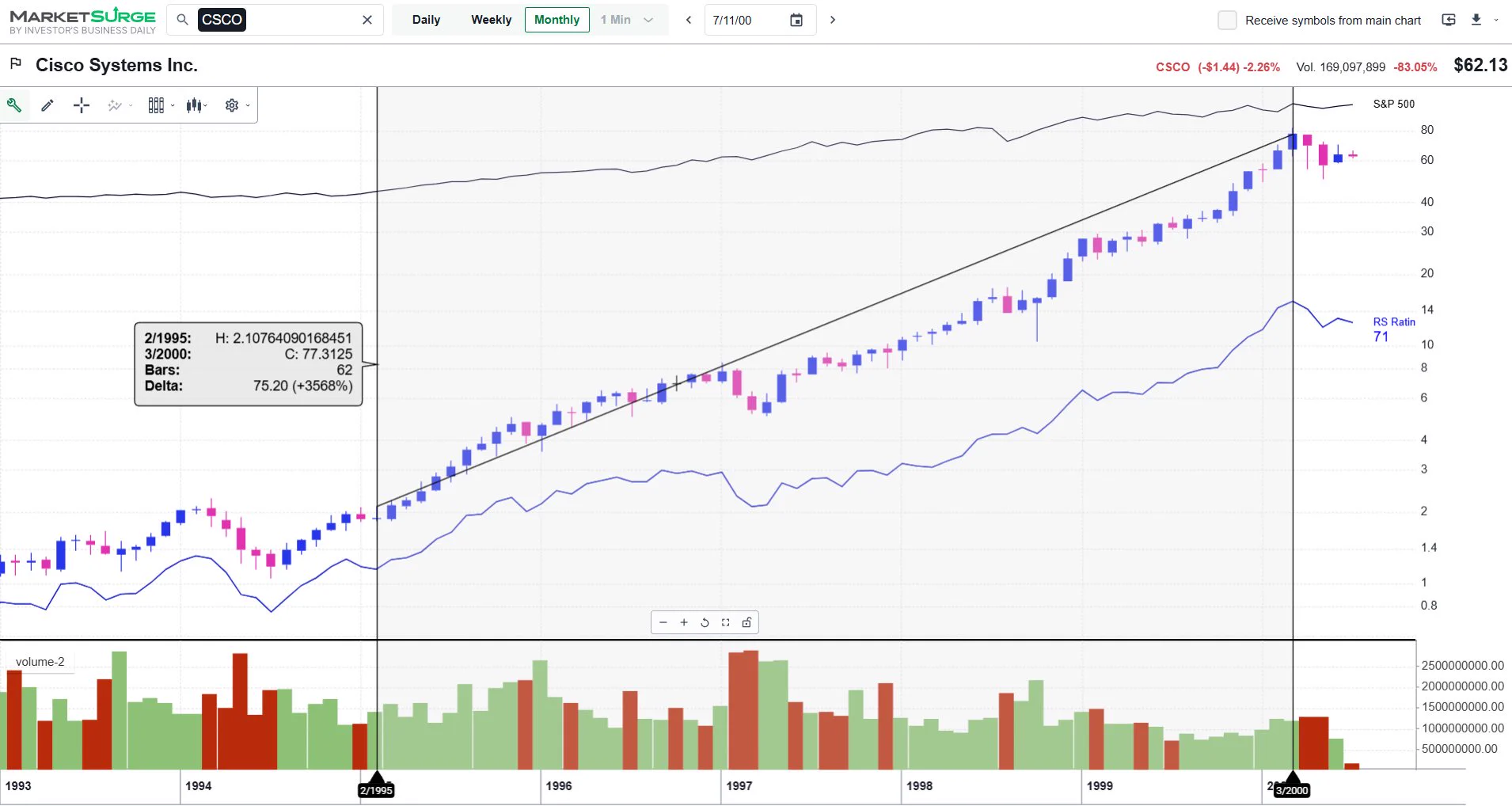This screenshot has width=1512, height=806.
Task: Click the chart settings gear icon
Action: [232, 105]
